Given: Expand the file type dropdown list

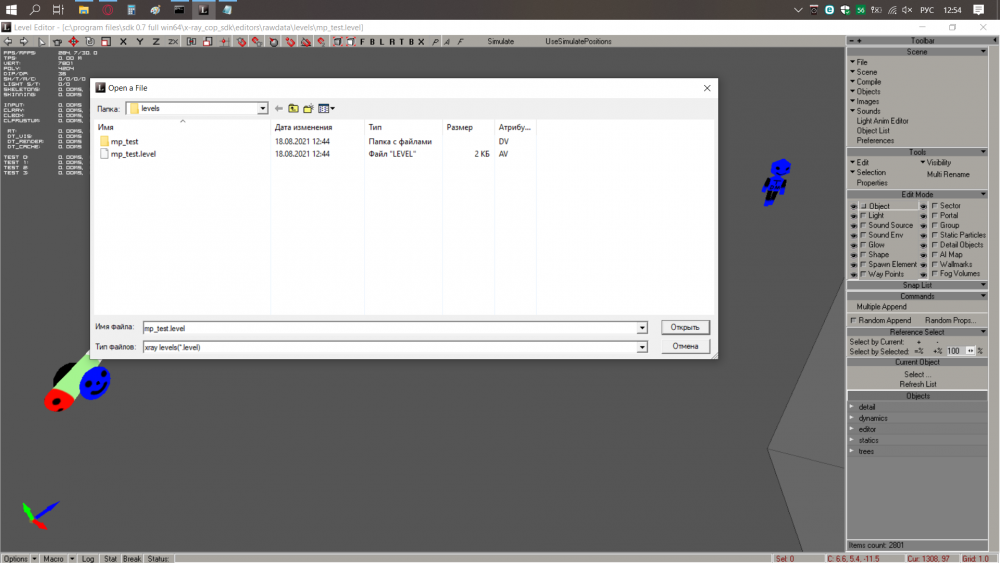Looking at the screenshot, I should pos(642,347).
